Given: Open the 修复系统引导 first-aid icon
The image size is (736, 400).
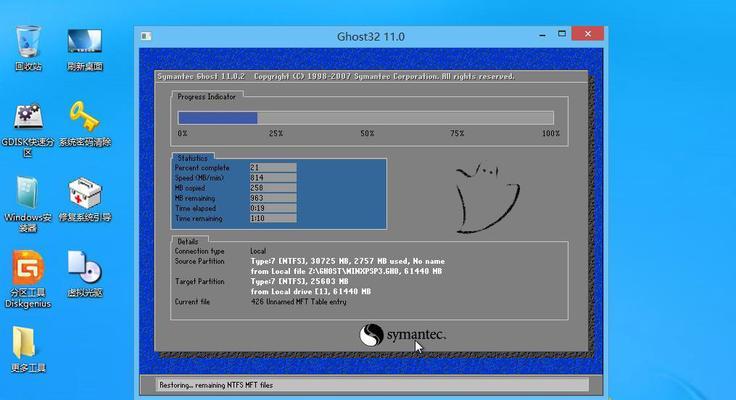Looking at the screenshot, I should pos(85,199).
